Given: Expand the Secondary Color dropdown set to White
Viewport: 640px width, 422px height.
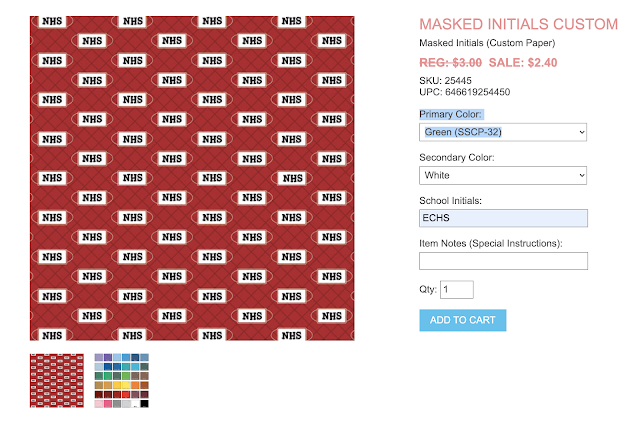Looking at the screenshot, I should (503, 175).
